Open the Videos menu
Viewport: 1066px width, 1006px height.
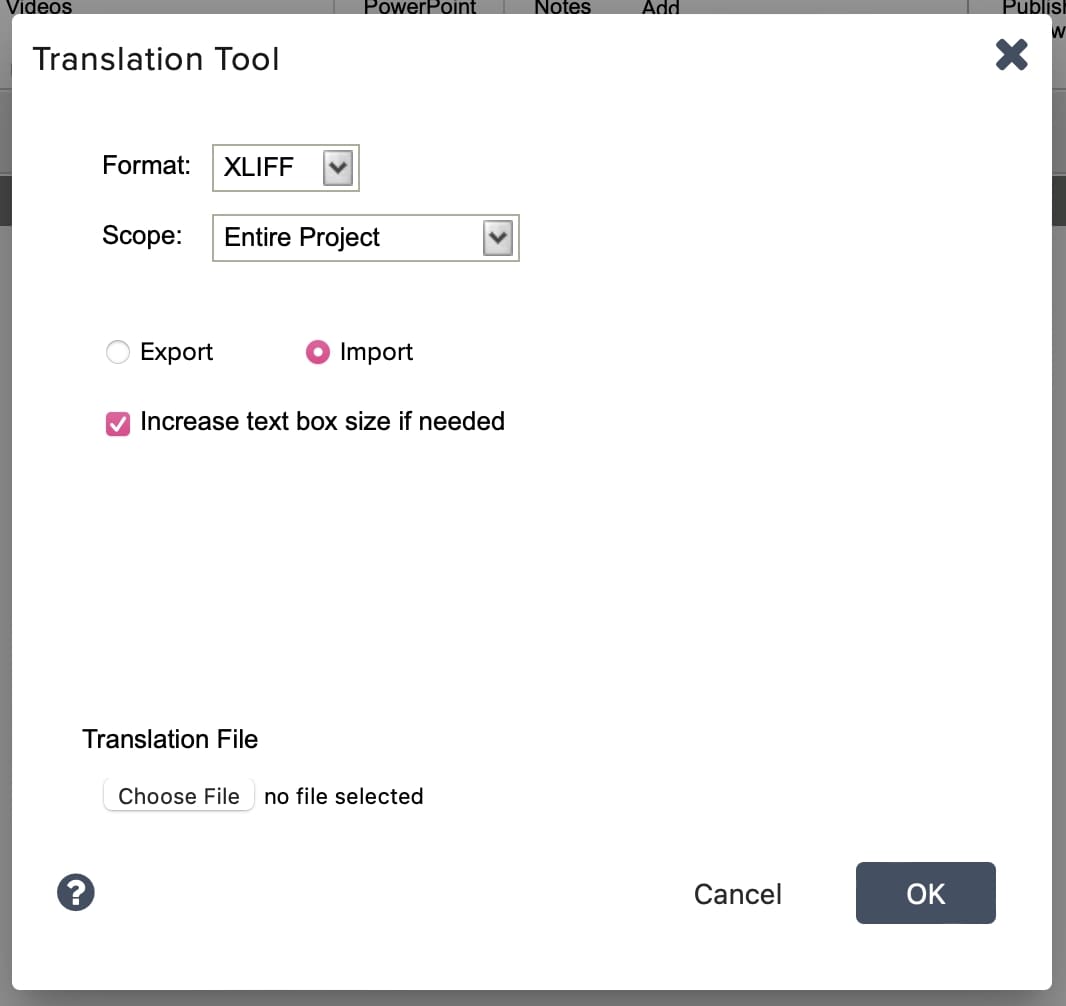(38, 8)
